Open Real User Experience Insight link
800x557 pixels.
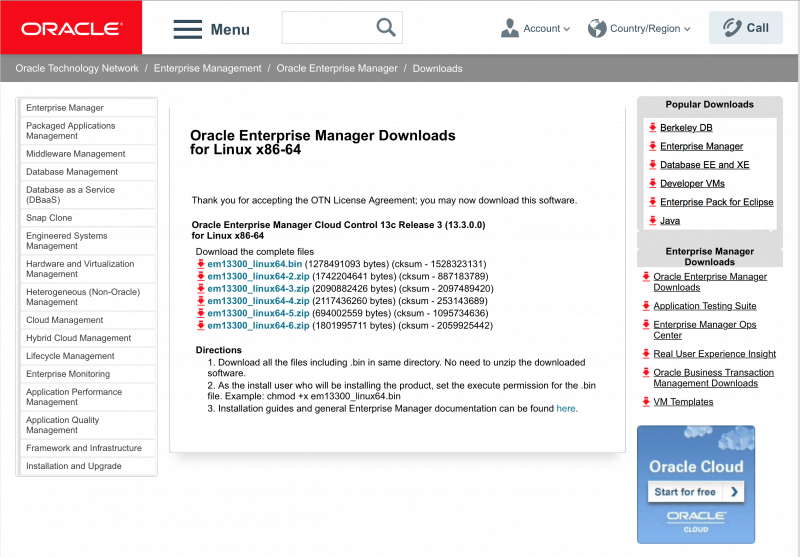tap(714, 354)
